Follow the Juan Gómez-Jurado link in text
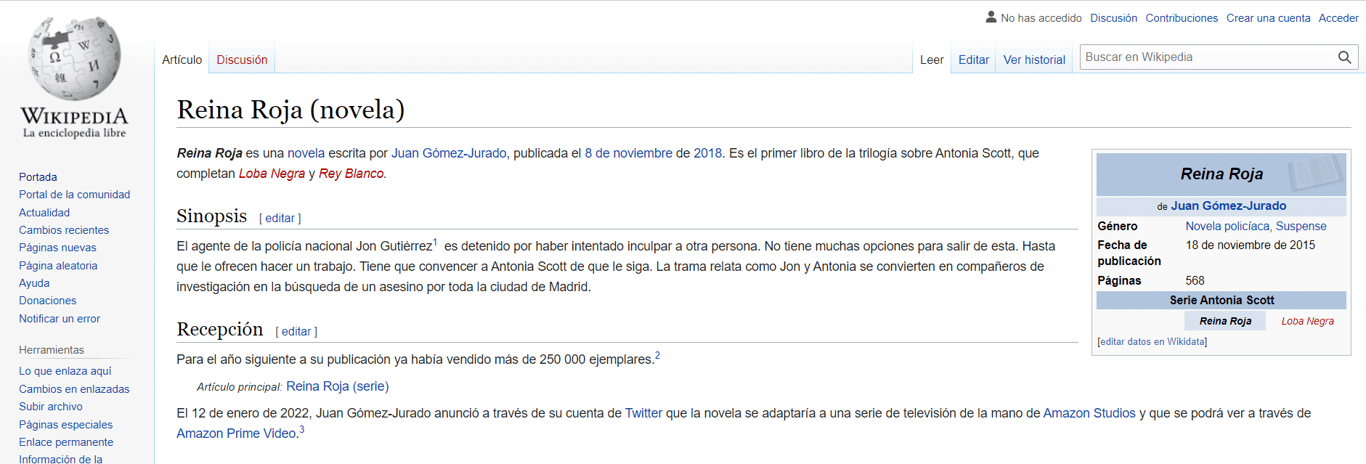Viewport: 1366px width, 464px height. (x=450, y=153)
